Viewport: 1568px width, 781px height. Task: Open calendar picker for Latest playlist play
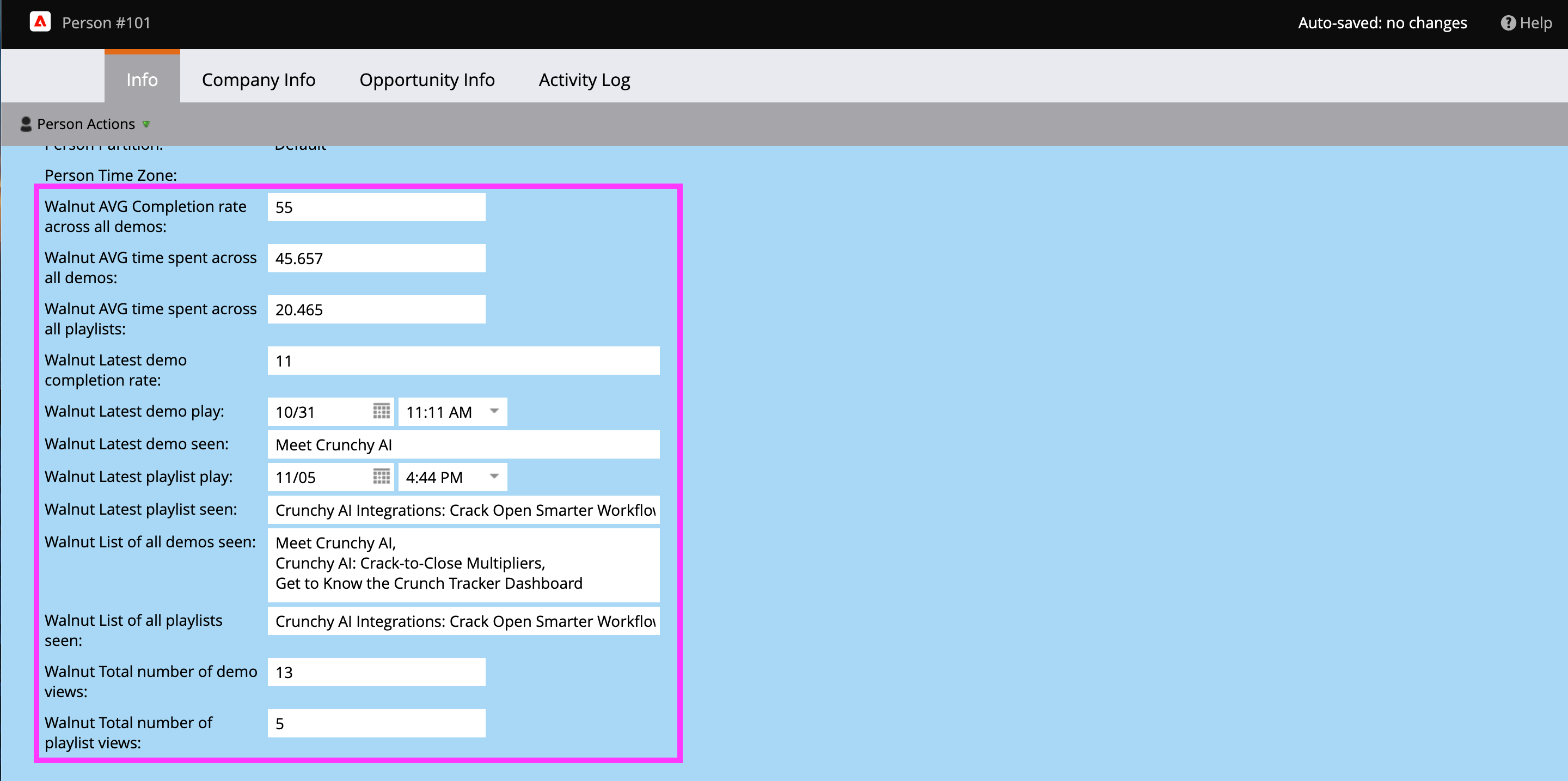[381, 477]
